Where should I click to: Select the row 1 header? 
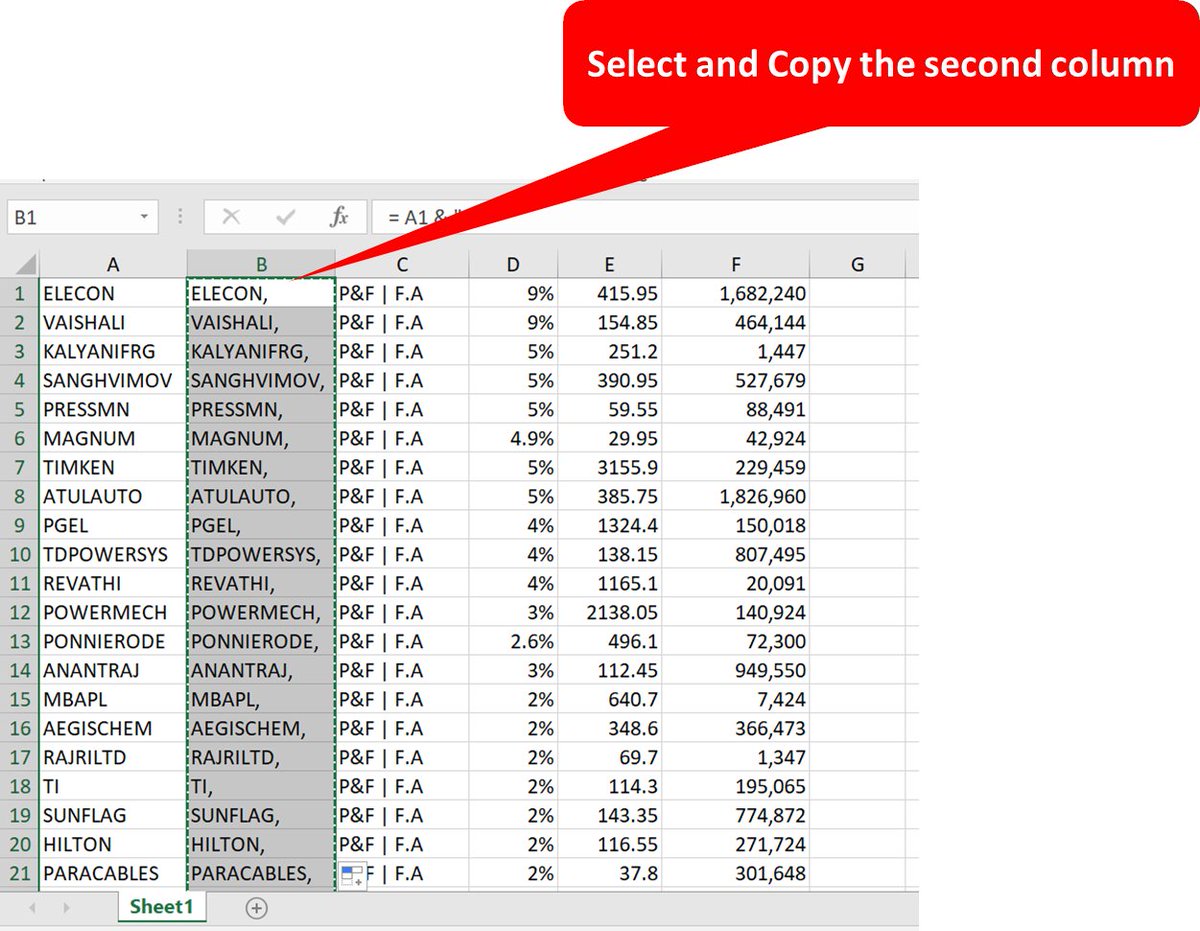click(18, 293)
